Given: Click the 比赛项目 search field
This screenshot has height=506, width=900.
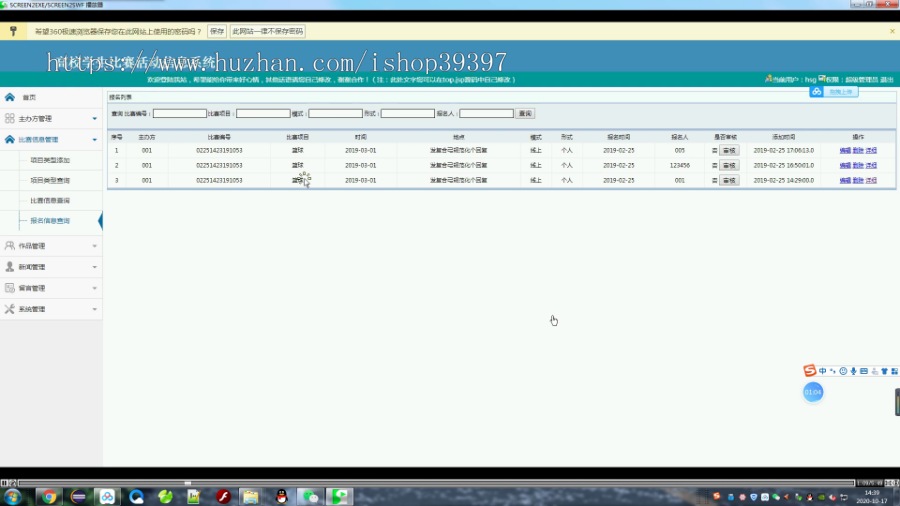Looking at the screenshot, I should [x=263, y=114].
